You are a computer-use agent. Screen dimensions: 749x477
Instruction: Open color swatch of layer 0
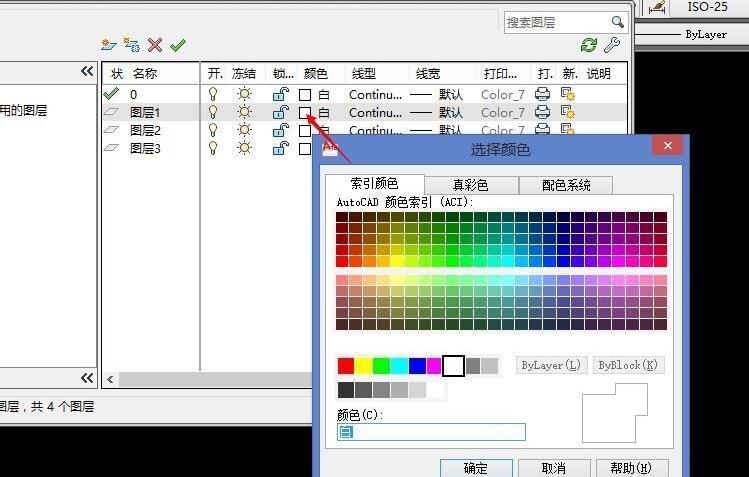click(x=305, y=95)
